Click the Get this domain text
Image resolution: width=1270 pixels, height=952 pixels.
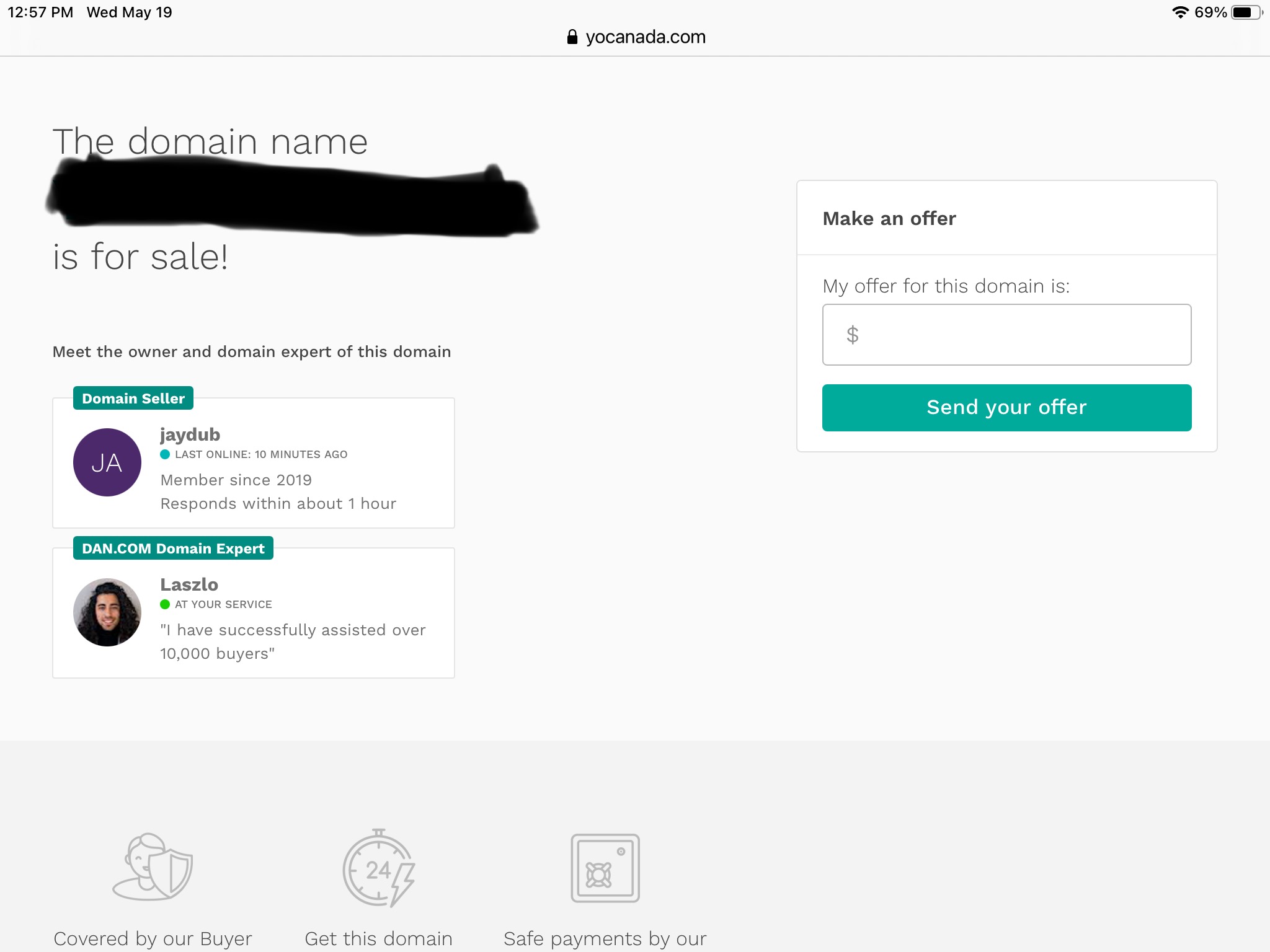click(x=378, y=939)
